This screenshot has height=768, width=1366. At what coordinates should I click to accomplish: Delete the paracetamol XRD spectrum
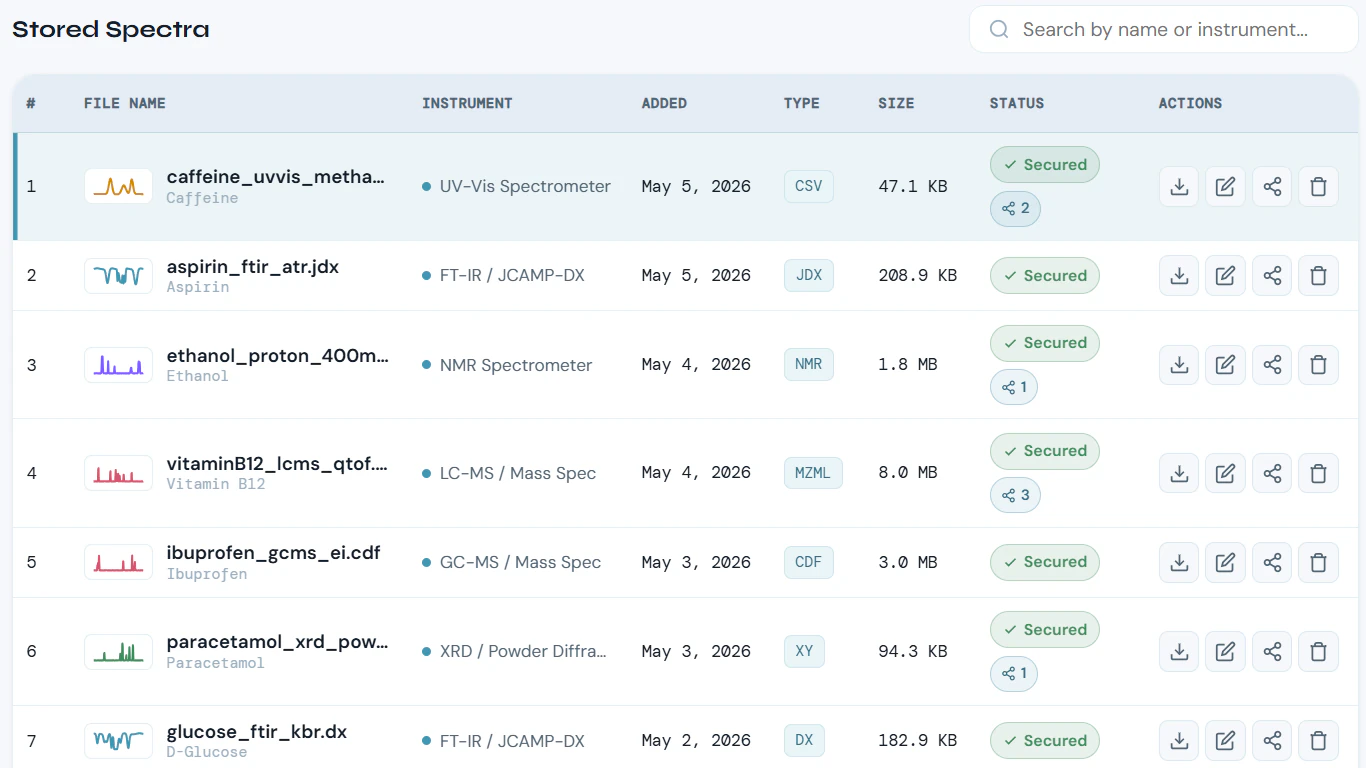tap(1318, 652)
